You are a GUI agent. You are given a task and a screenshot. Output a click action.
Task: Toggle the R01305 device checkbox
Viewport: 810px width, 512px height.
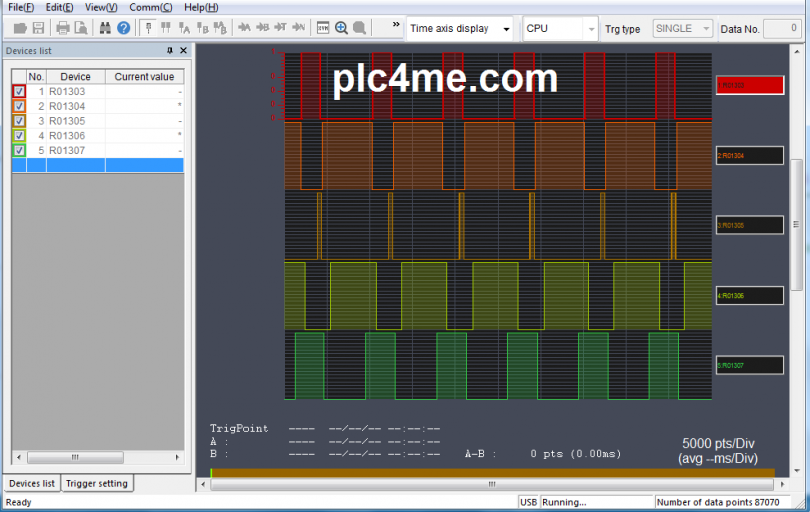[19, 121]
